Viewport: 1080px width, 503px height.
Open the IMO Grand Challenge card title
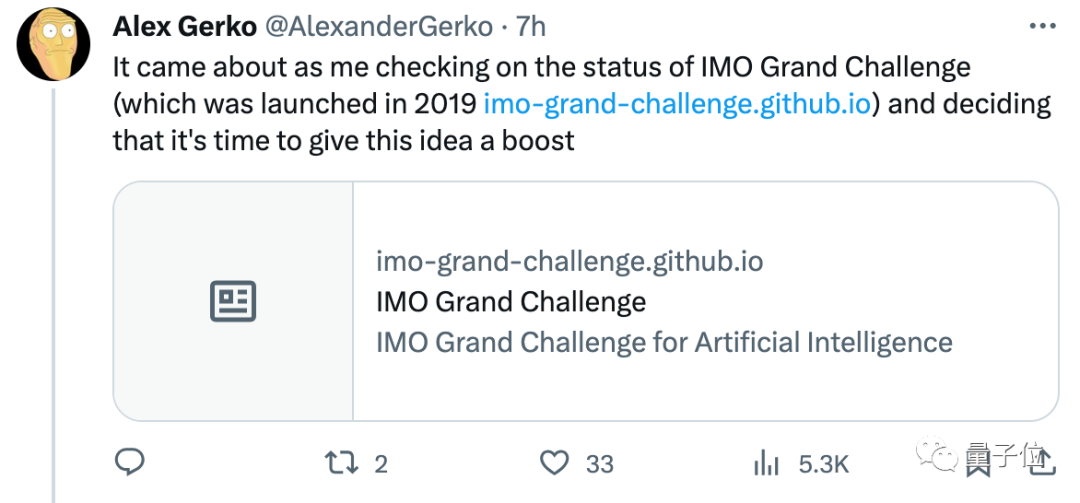[x=511, y=302]
